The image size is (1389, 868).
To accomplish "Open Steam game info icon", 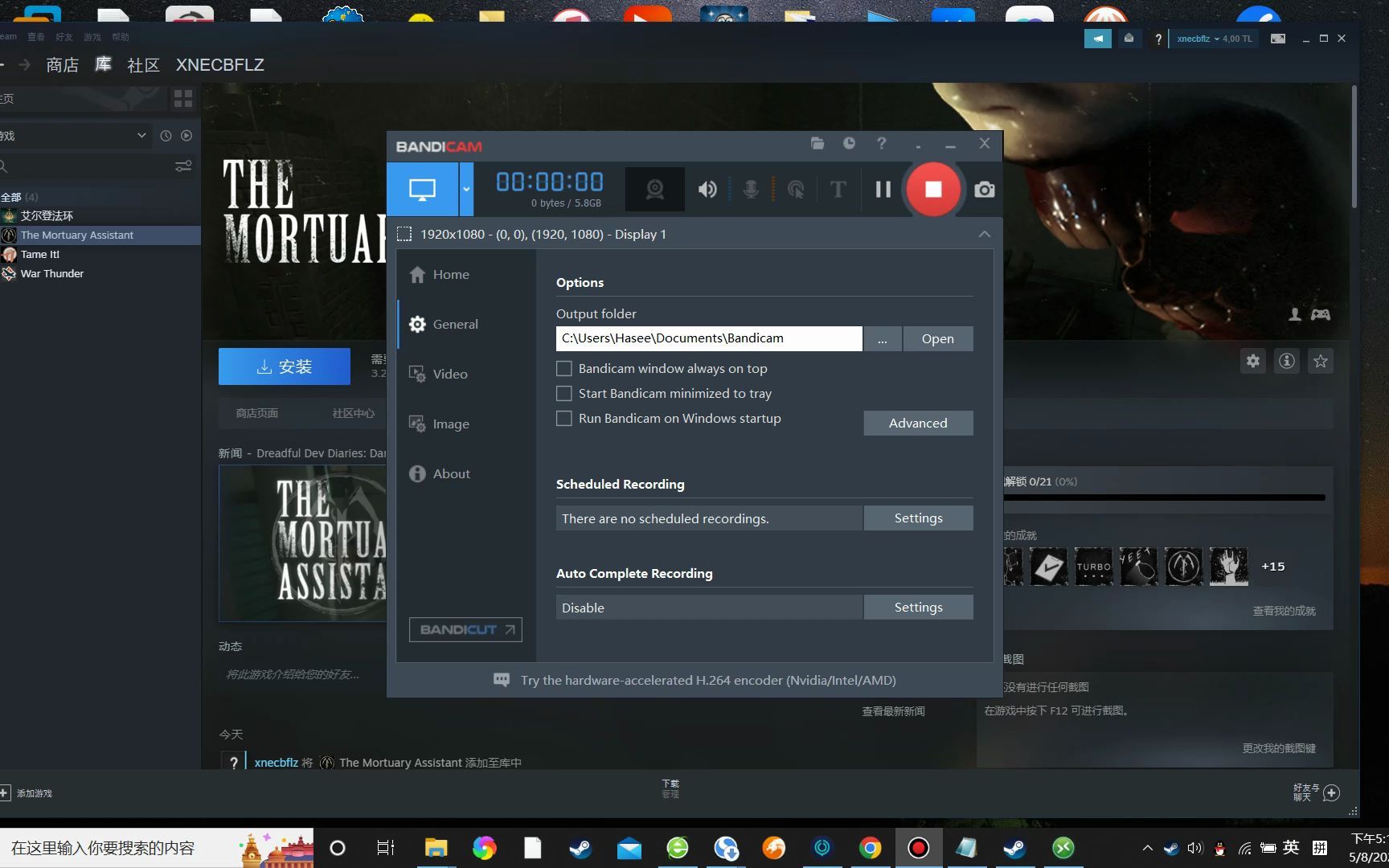I will point(1287,361).
